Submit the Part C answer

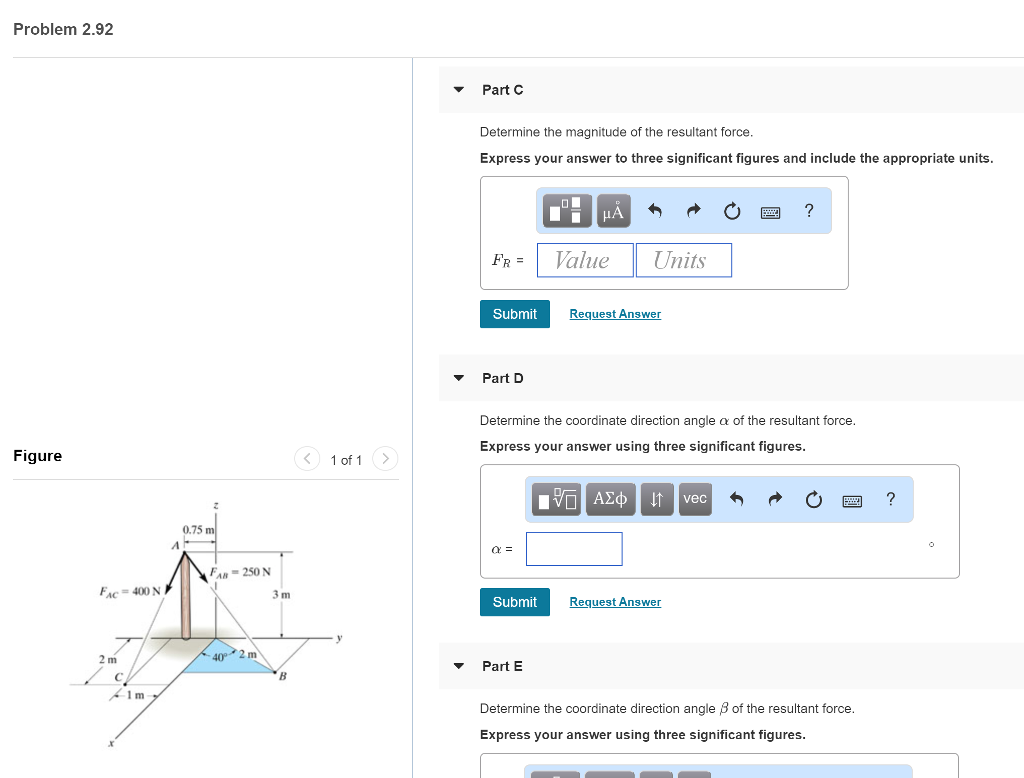coord(515,314)
